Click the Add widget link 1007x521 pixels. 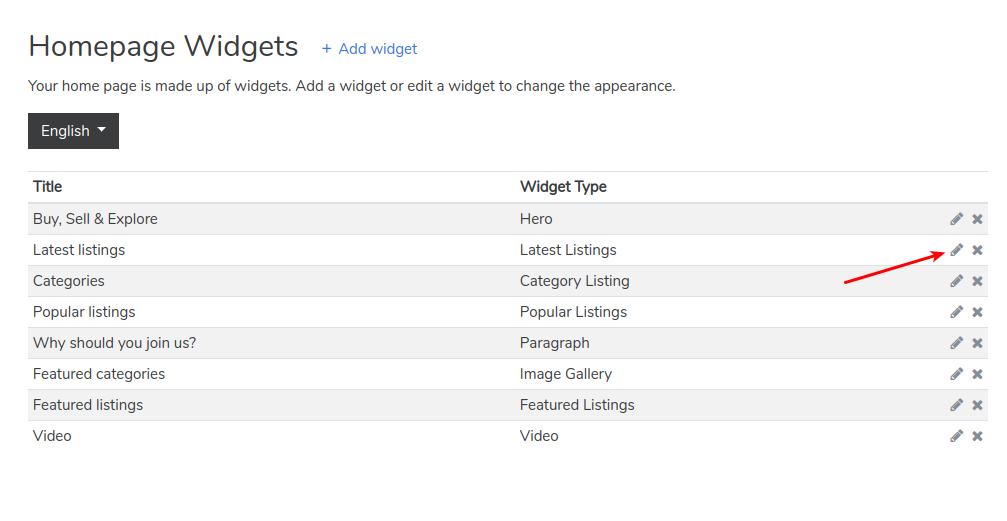[x=369, y=49]
